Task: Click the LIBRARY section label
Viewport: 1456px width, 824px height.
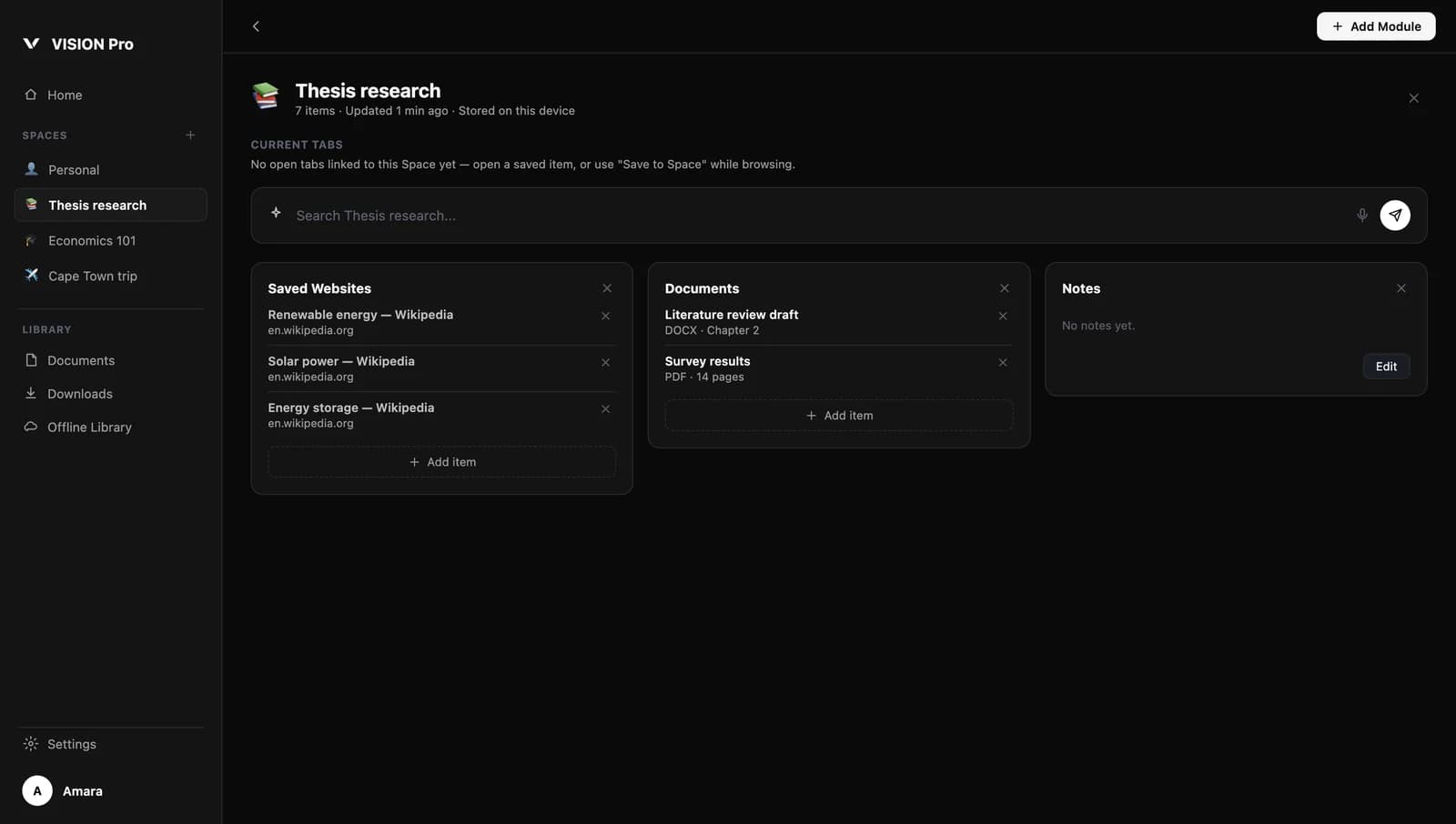Action: [x=46, y=330]
